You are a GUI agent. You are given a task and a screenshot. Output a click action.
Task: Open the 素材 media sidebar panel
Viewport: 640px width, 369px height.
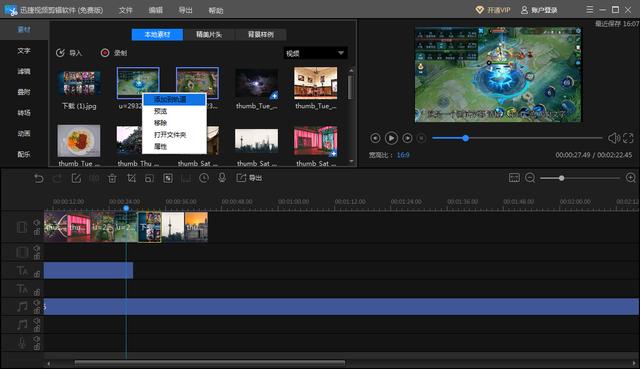24,29
